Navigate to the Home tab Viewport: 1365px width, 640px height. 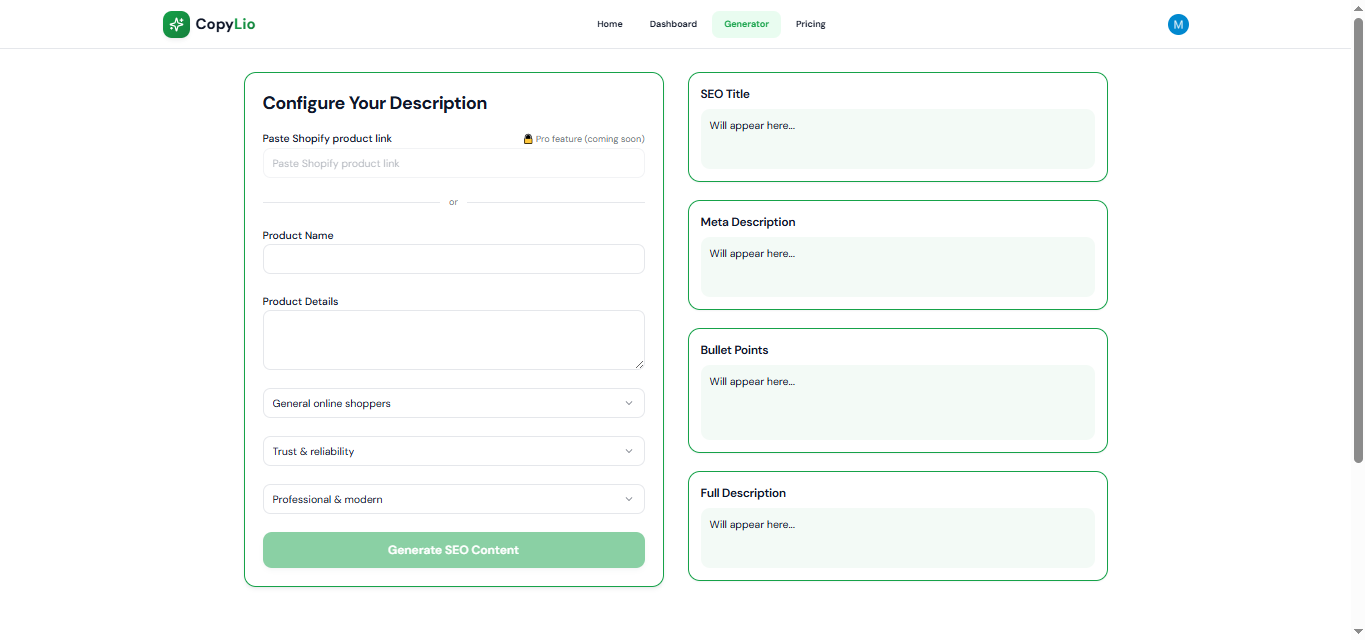[x=609, y=24]
